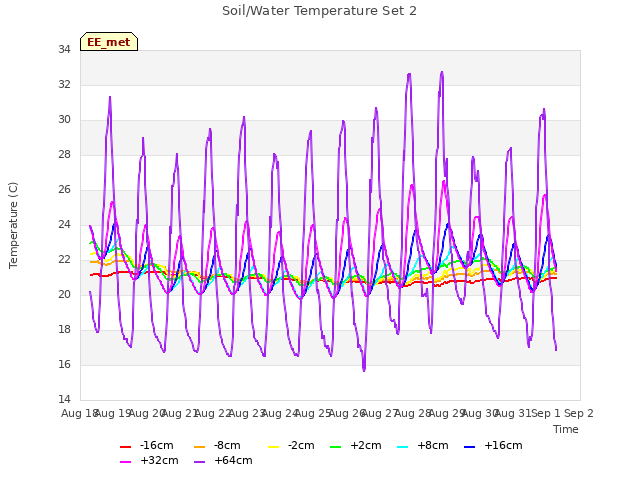The width and height of the screenshot is (640, 480).
Task: Click the +64cm minimum near Aug 26
Action: pos(364,370)
